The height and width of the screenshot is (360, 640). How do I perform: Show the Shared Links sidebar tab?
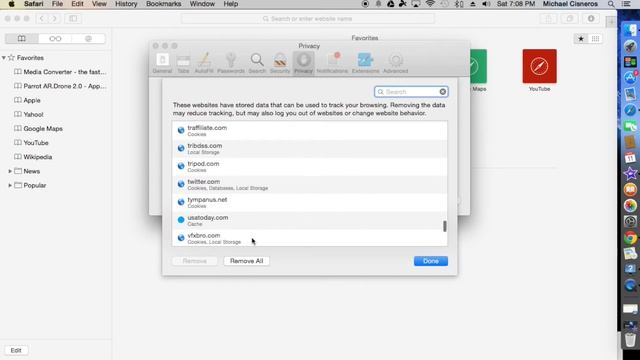pyautogui.click(x=88, y=38)
